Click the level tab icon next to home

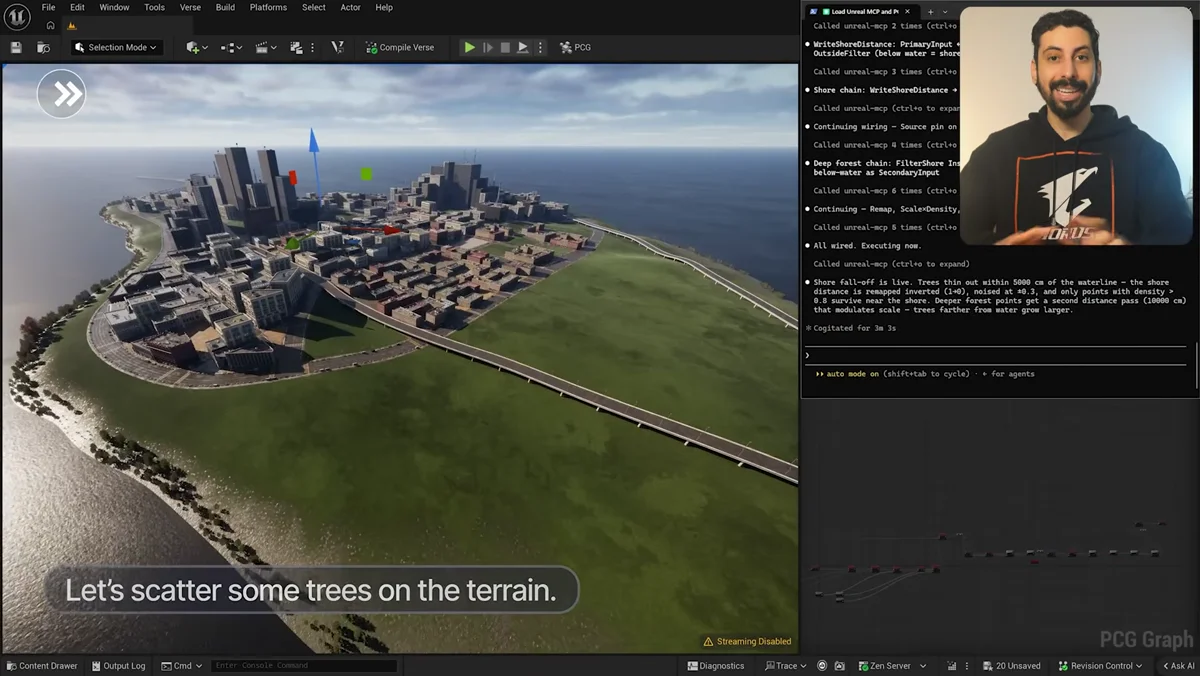(71, 26)
